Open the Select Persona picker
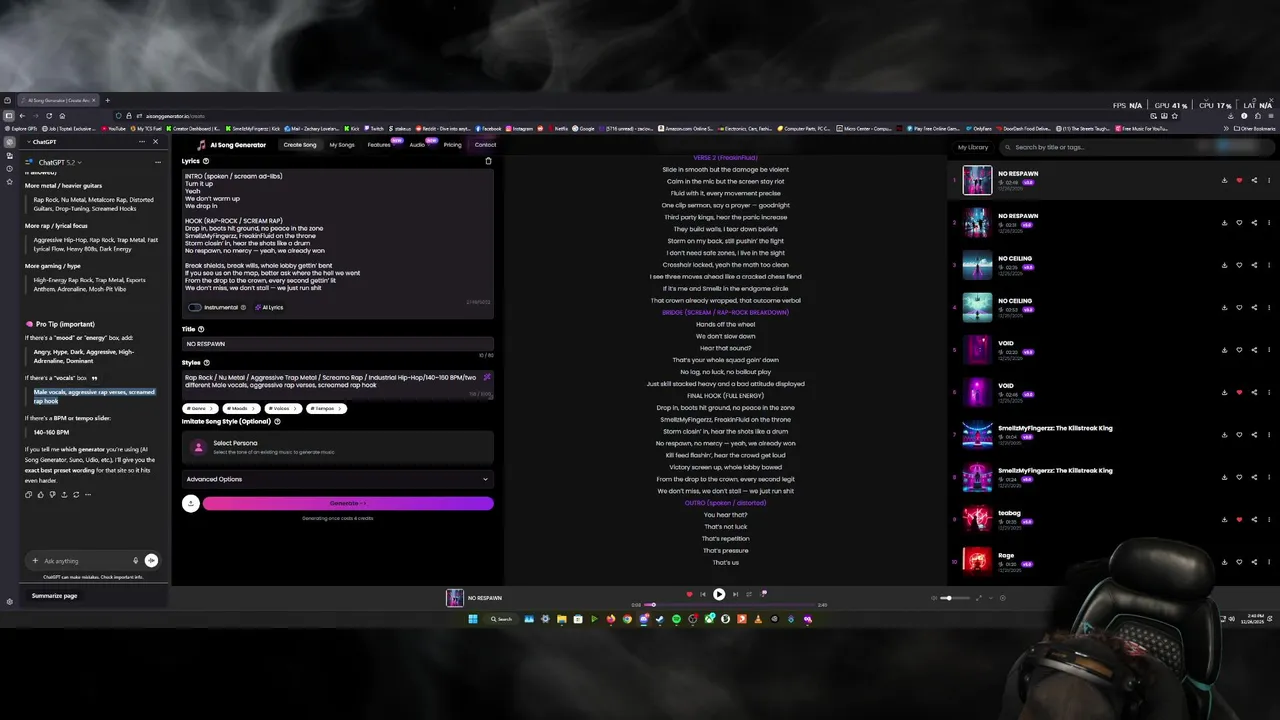 338,447
